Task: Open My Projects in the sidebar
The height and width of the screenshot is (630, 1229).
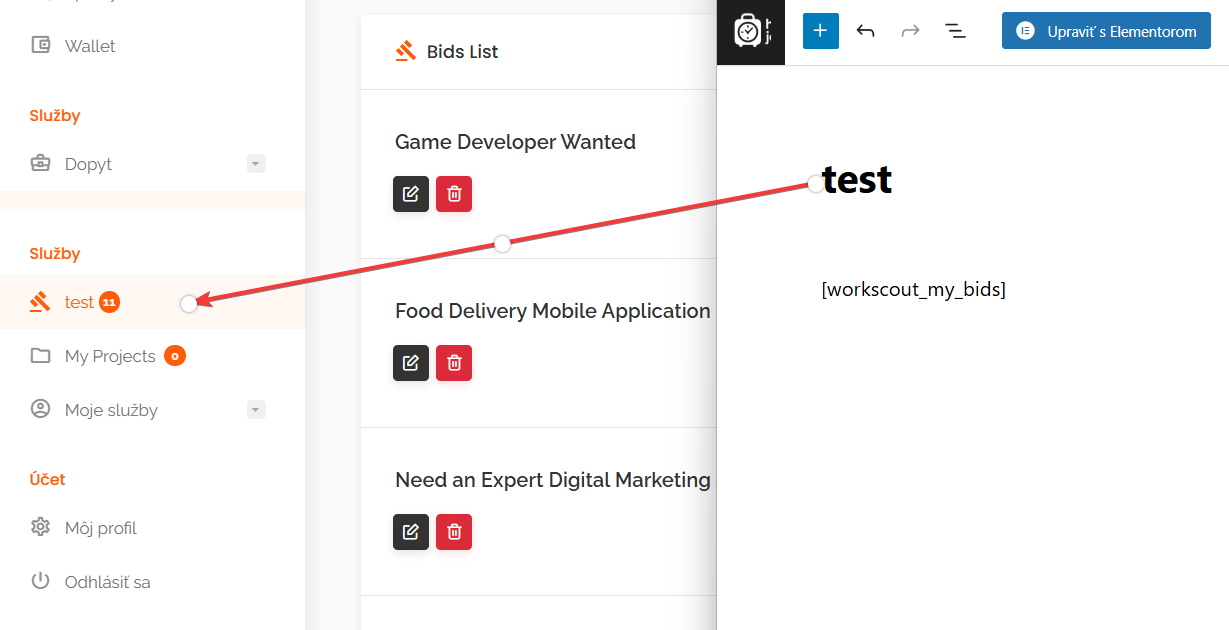Action: (109, 356)
